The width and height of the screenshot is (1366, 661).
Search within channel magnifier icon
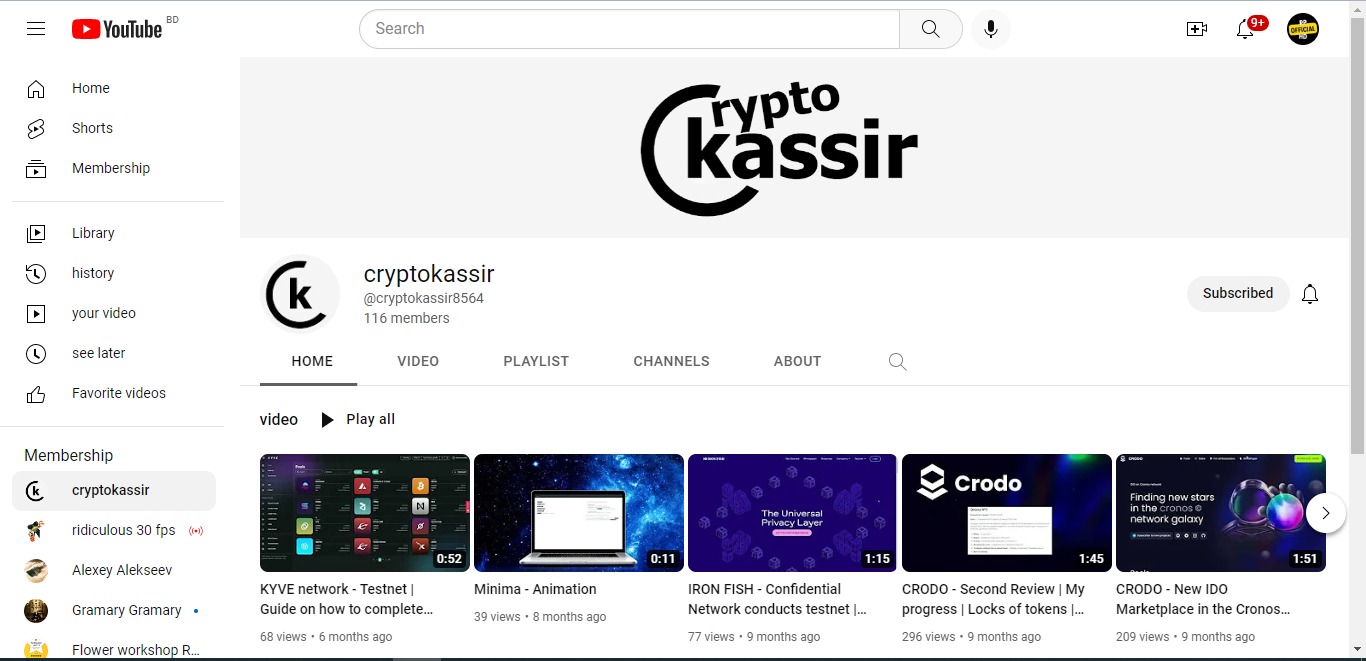[897, 361]
